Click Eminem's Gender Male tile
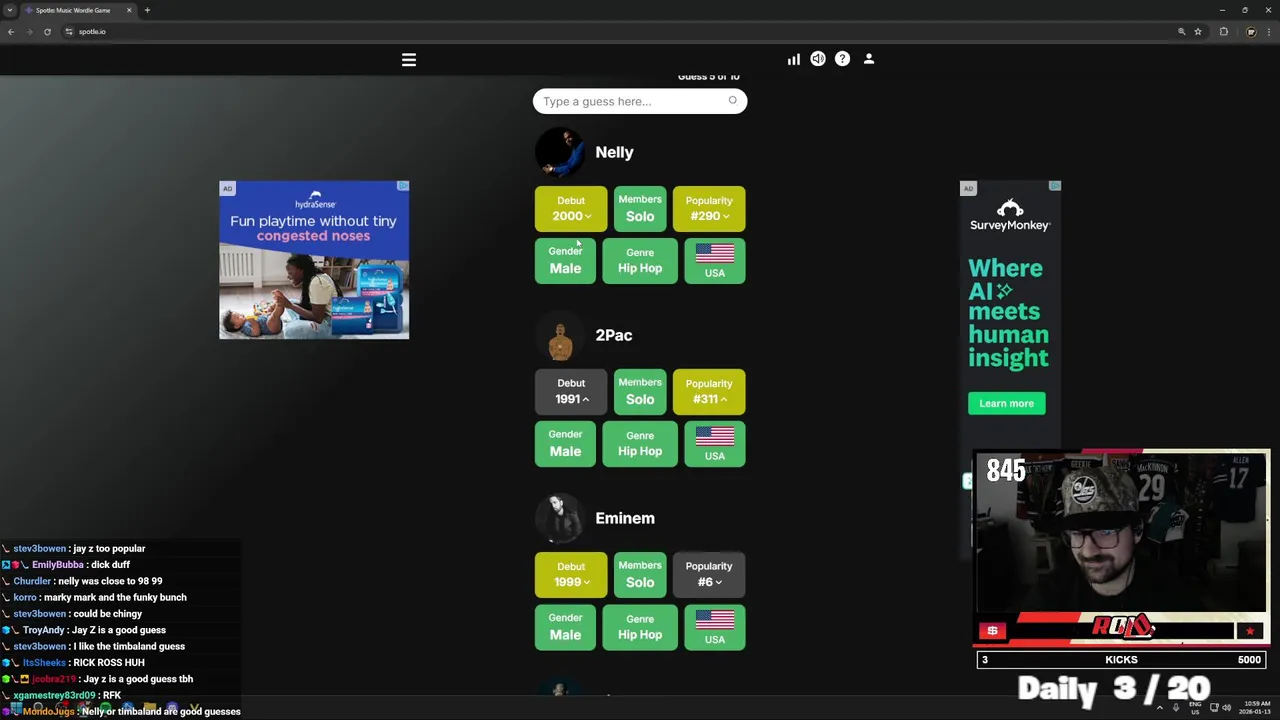This screenshot has width=1280, height=720. point(565,627)
